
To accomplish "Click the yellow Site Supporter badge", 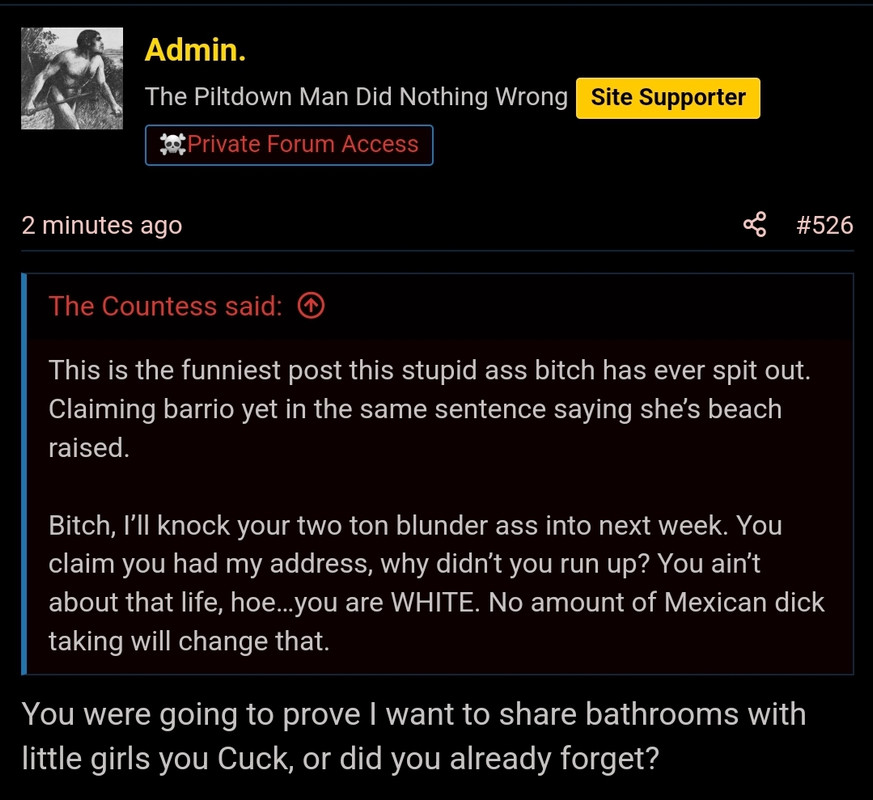I will 668,98.
